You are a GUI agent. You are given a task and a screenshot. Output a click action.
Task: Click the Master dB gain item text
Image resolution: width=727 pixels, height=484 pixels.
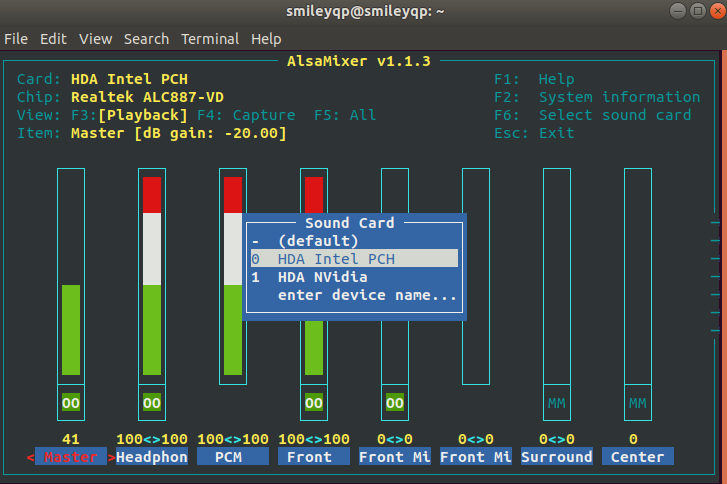(179, 133)
